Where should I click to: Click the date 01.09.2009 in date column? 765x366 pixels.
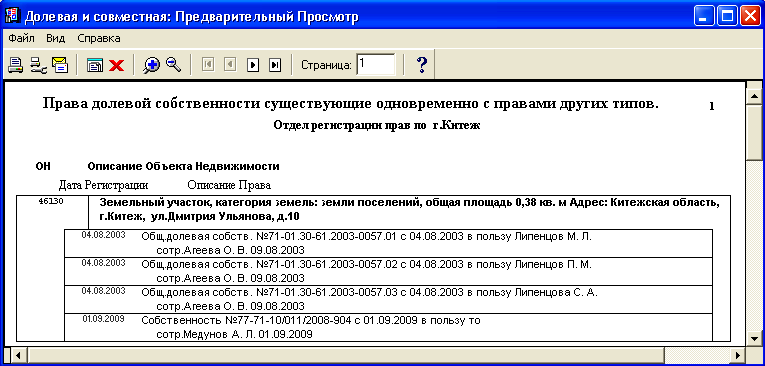pos(103,319)
